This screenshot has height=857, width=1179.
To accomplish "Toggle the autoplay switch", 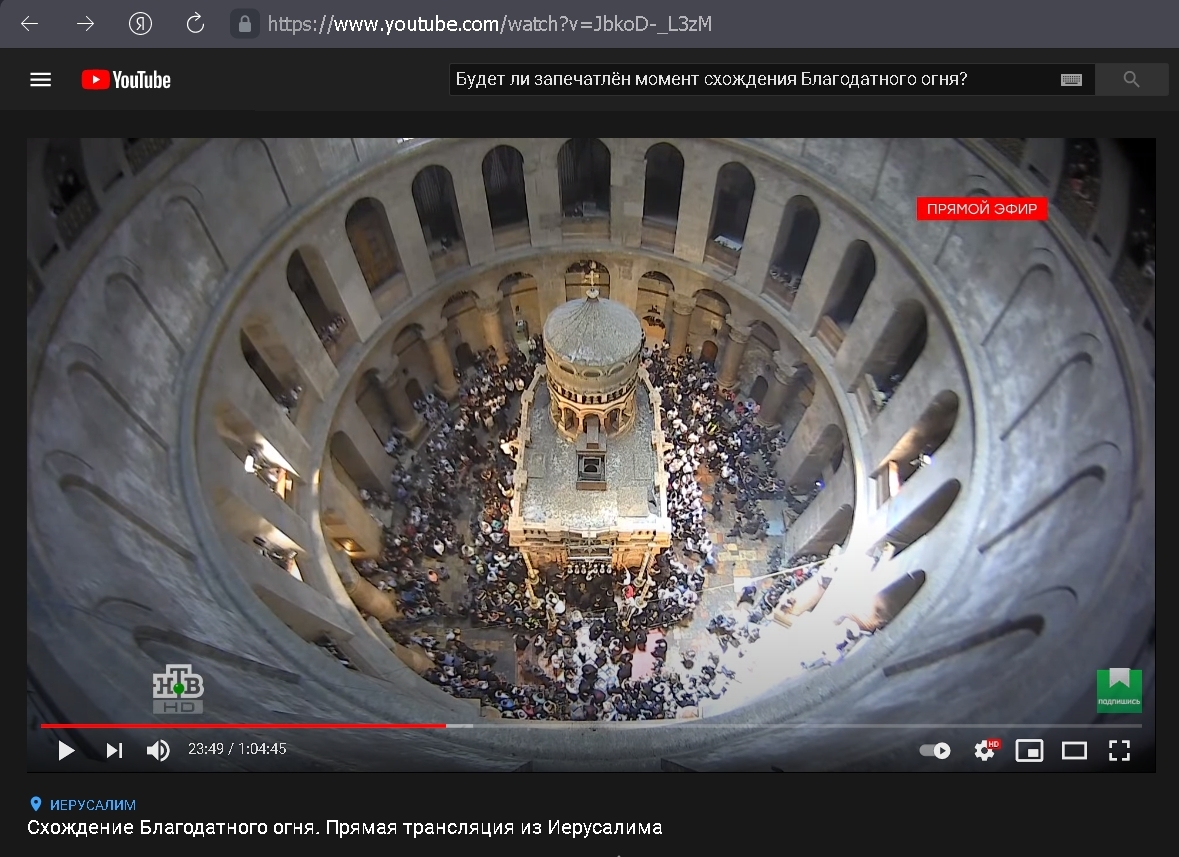I will (935, 750).
